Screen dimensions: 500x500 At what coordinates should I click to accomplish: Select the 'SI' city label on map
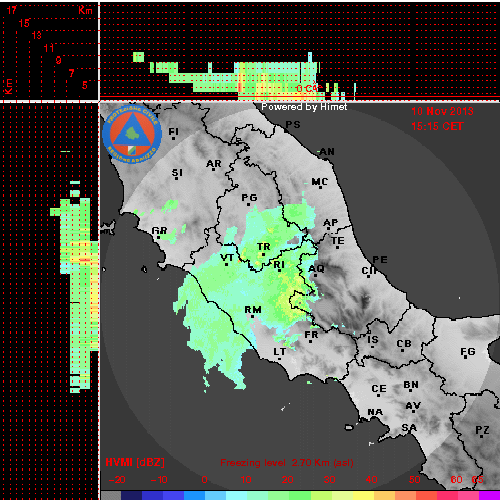[x=177, y=173]
